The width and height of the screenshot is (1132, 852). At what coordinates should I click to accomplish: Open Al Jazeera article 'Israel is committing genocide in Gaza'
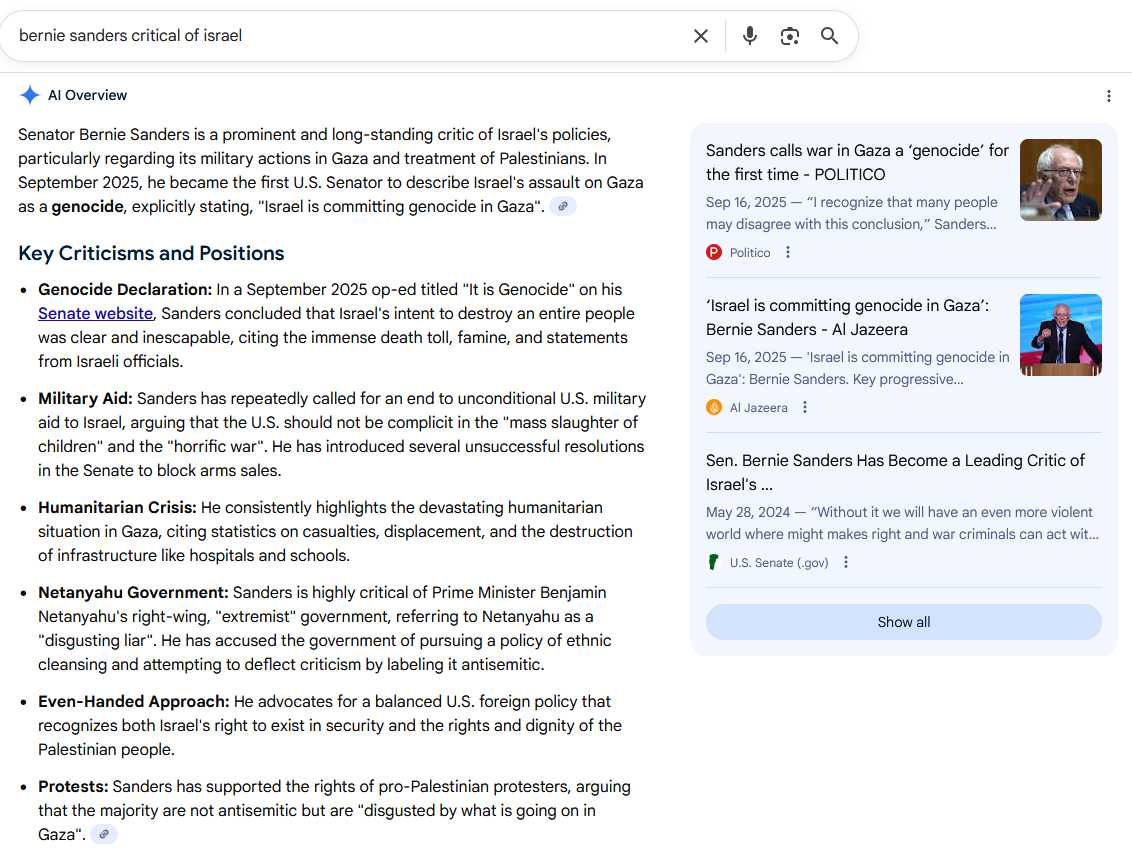pyautogui.click(x=847, y=317)
